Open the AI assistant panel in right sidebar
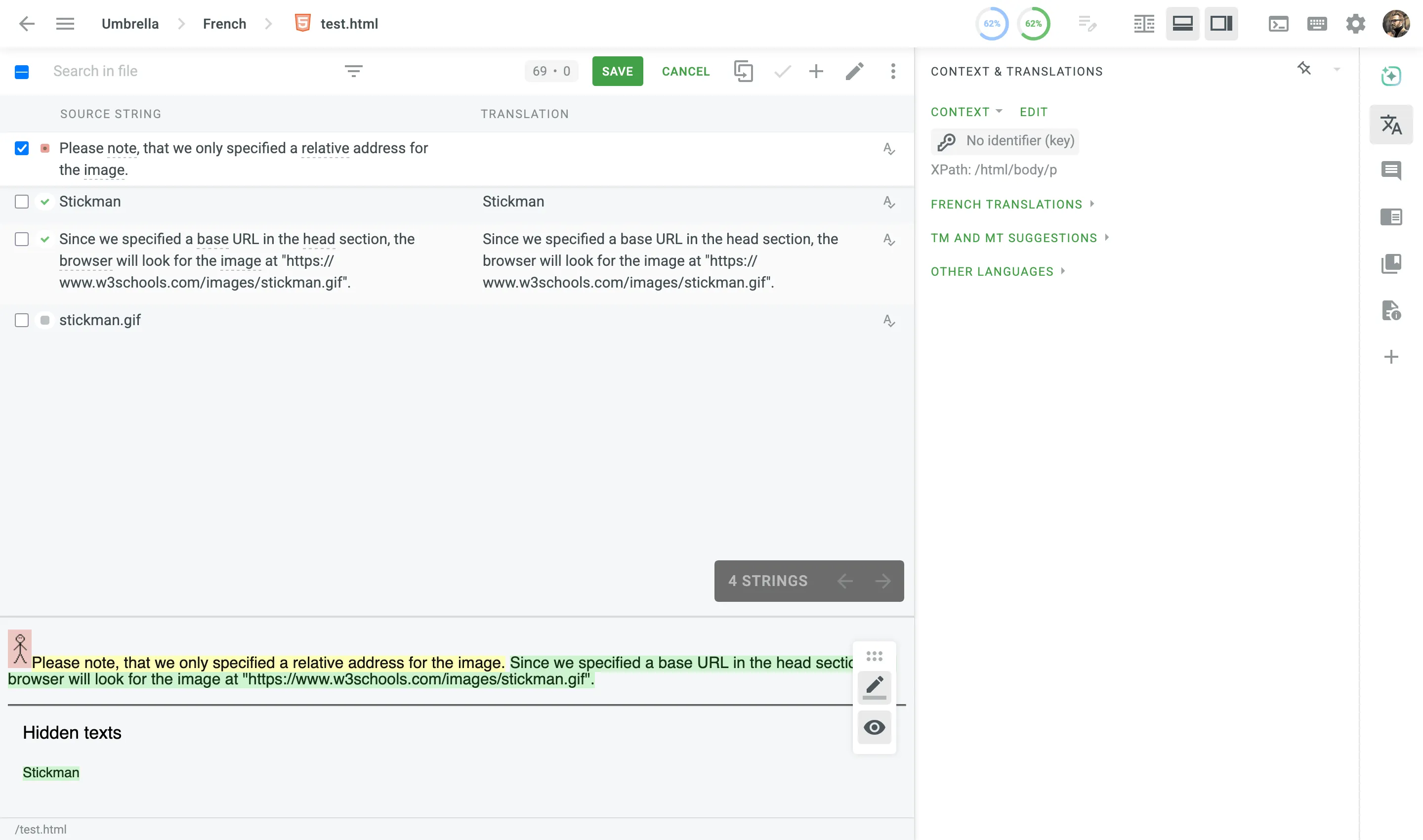Image resolution: width=1423 pixels, height=840 pixels. point(1391,75)
